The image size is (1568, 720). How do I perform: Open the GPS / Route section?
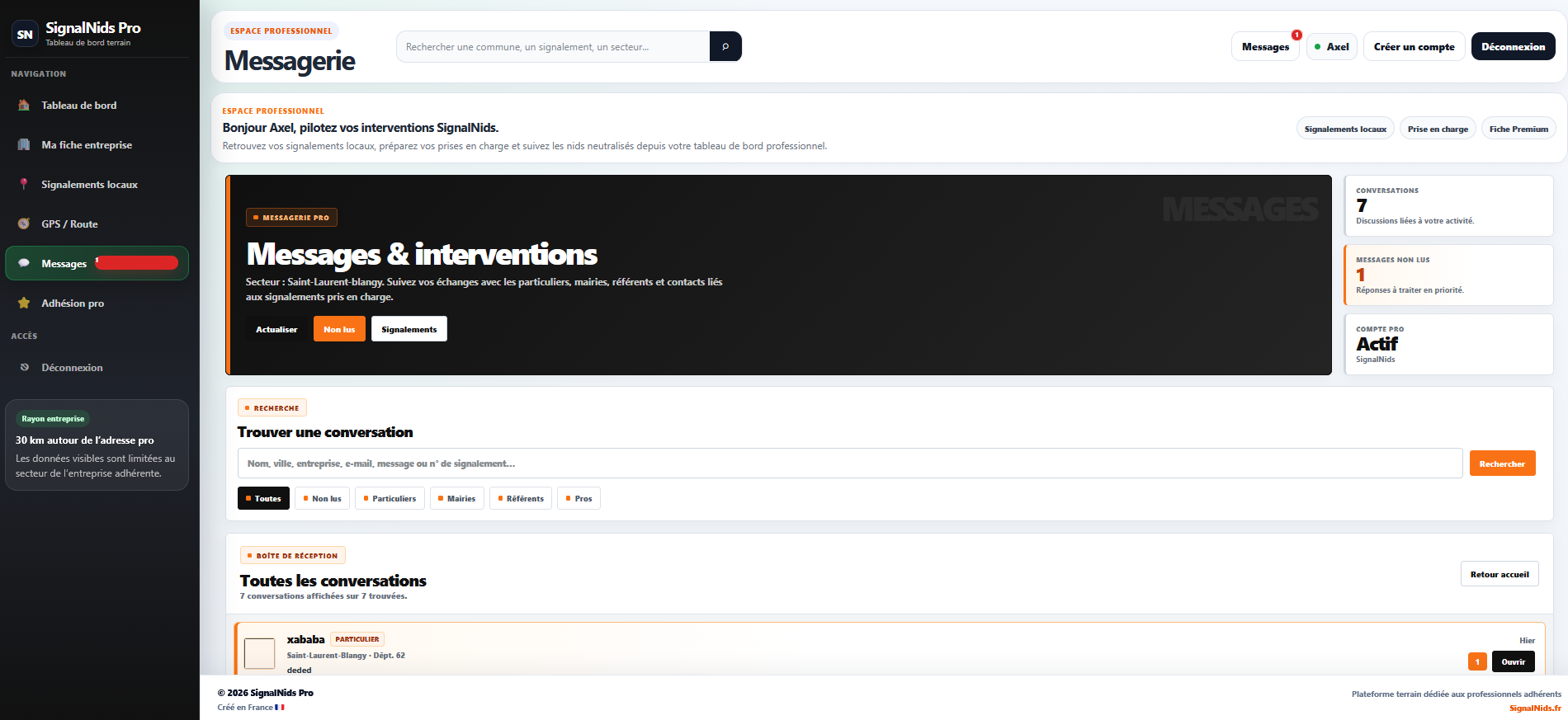[x=97, y=224]
